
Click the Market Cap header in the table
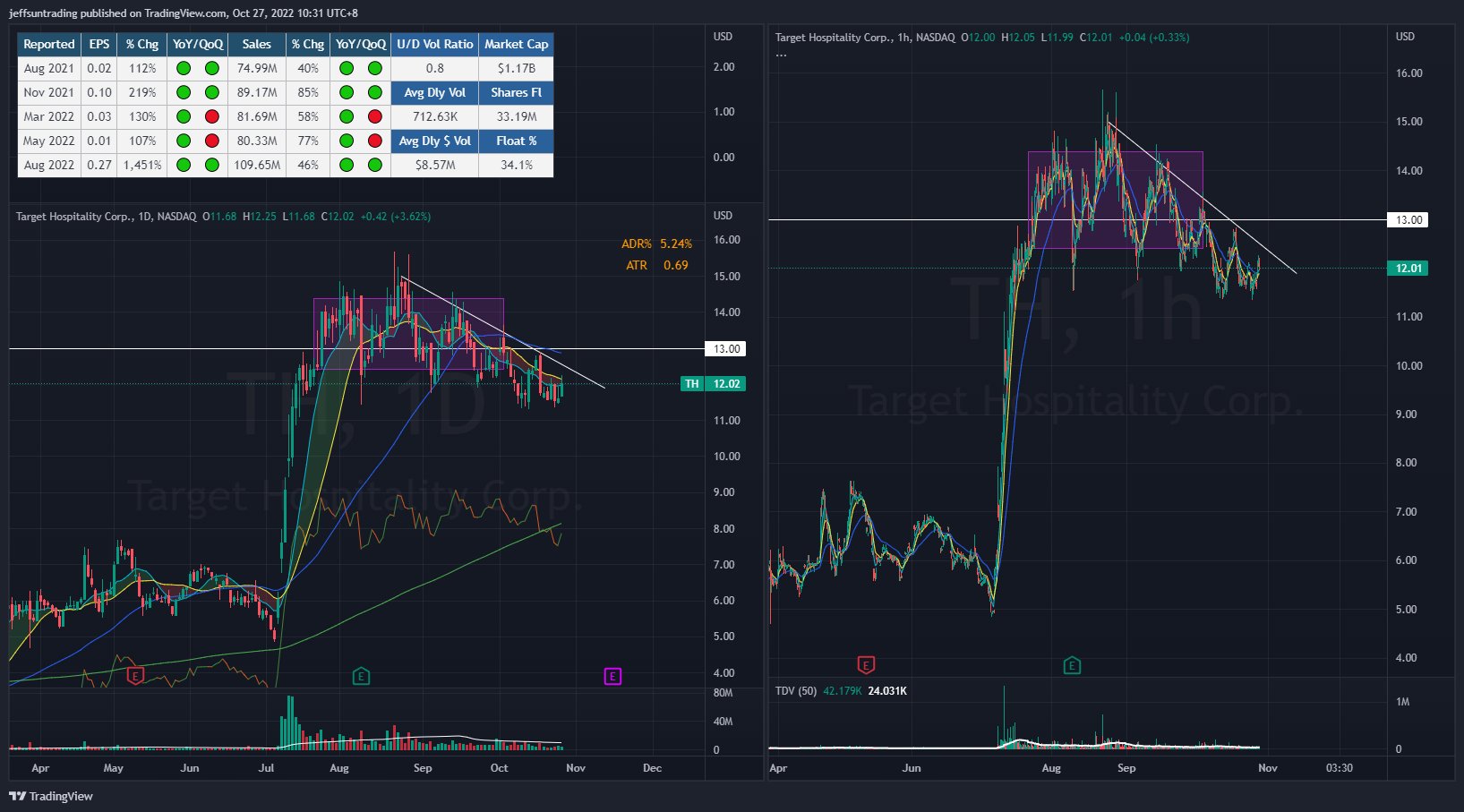[x=516, y=44]
